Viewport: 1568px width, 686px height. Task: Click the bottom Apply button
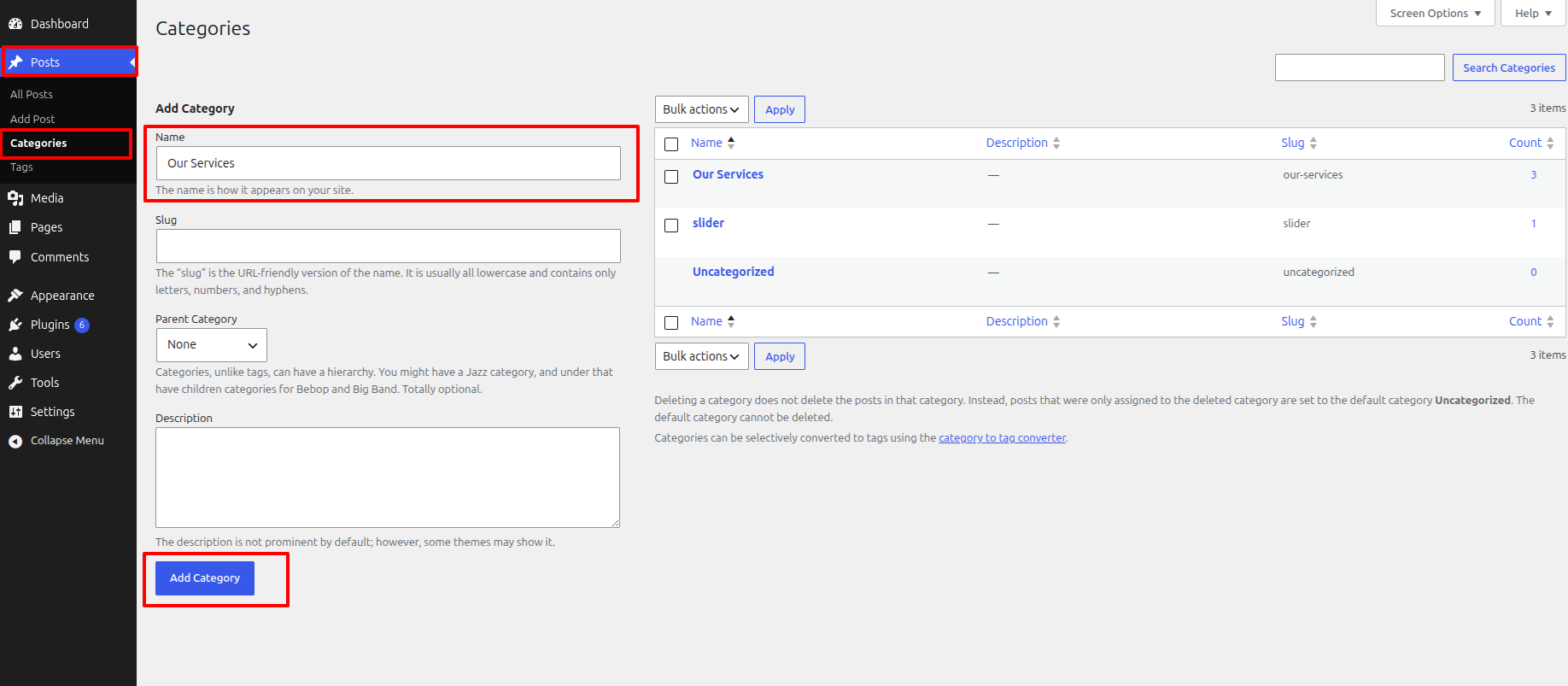pos(780,356)
